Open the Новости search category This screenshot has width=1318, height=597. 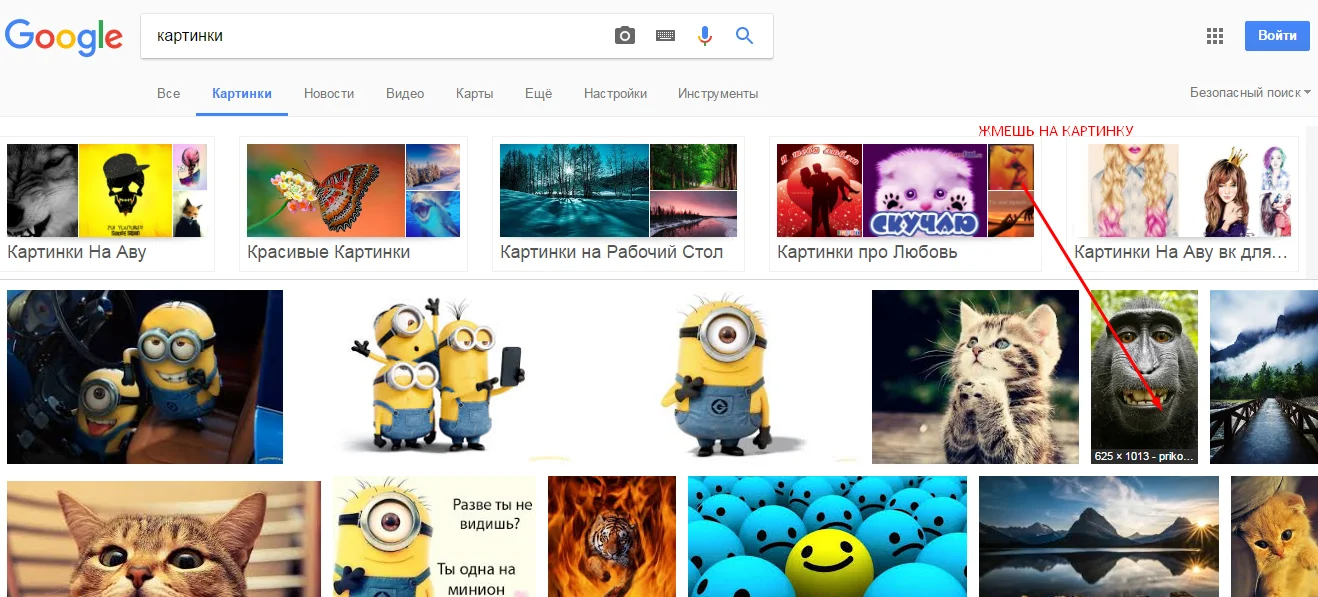coord(329,93)
